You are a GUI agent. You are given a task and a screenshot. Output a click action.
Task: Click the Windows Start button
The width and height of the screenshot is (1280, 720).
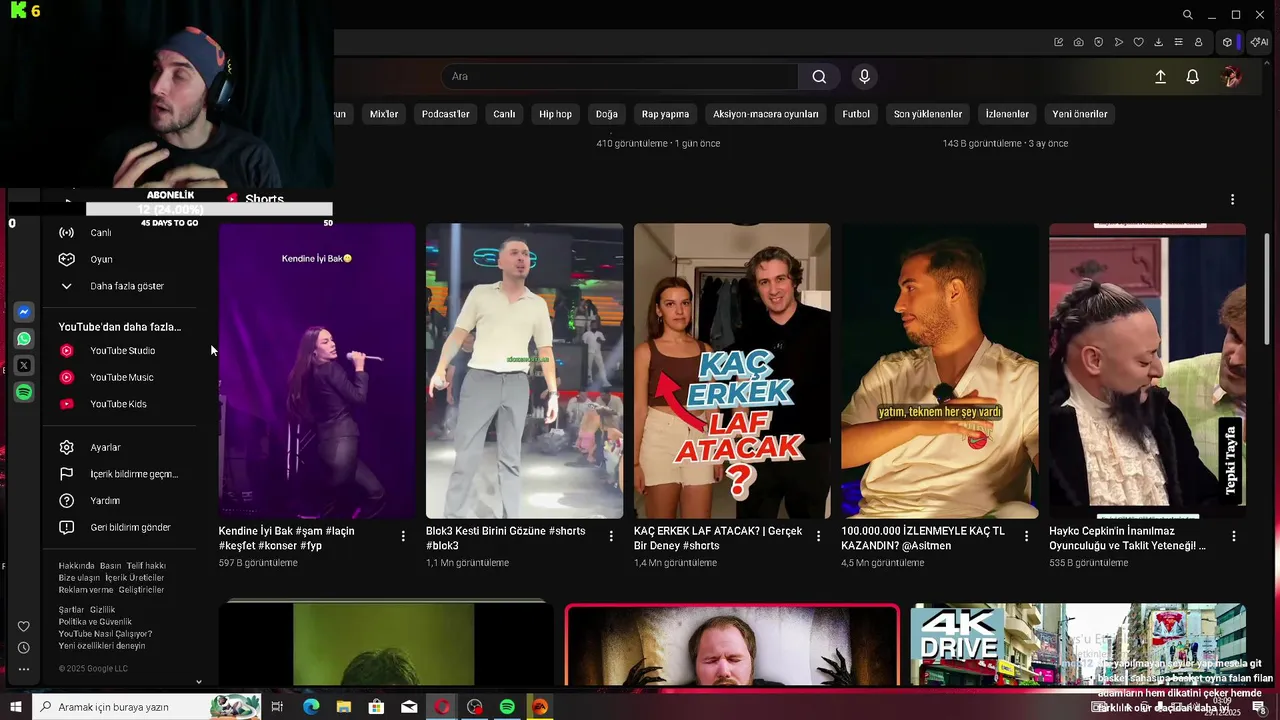point(15,707)
